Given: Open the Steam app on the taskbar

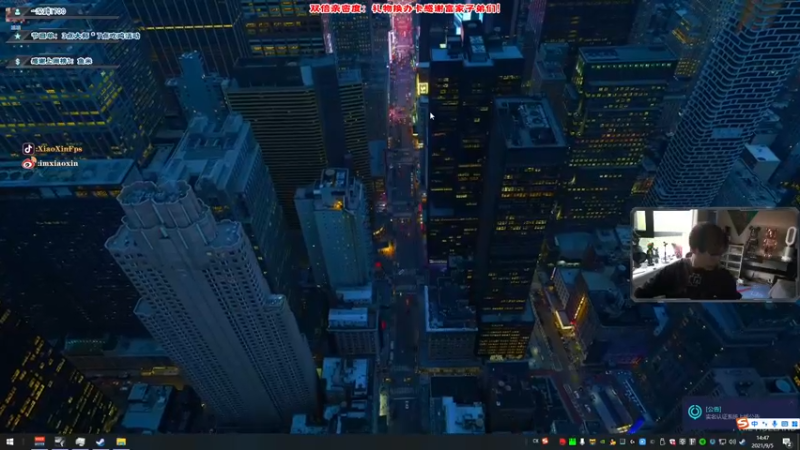Looking at the screenshot, I should click(x=101, y=442).
